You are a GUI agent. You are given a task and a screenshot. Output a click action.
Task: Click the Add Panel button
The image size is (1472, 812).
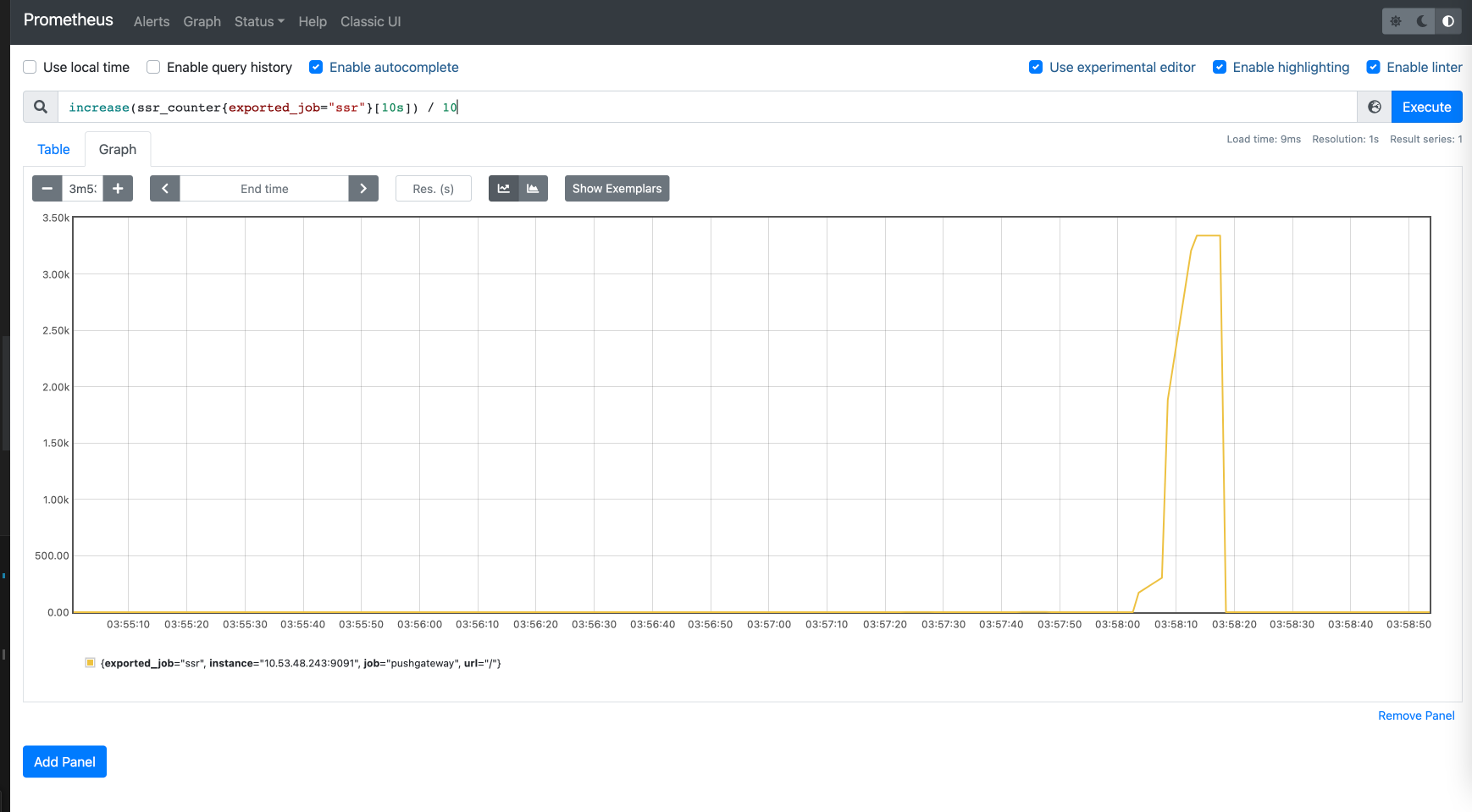click(64, 761)
